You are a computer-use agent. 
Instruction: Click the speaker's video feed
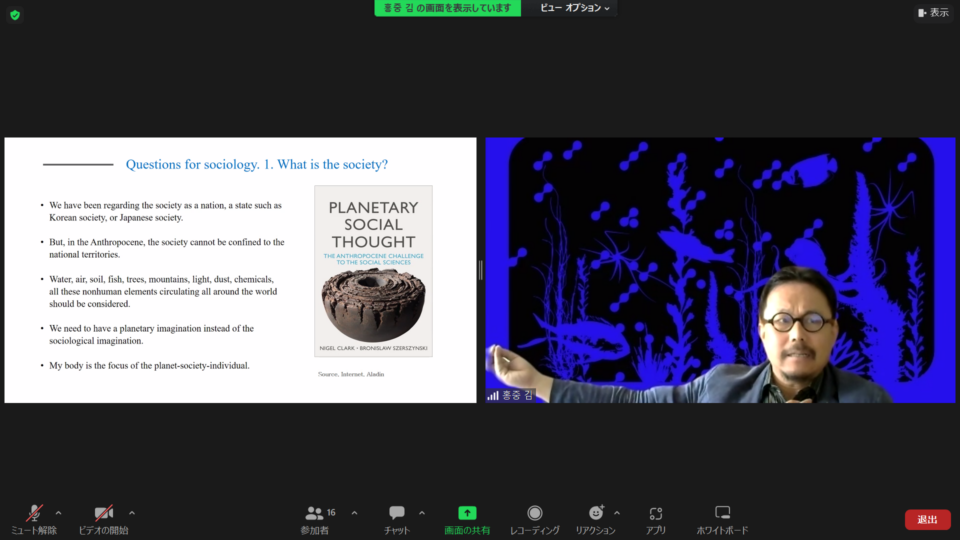point(720,270)
